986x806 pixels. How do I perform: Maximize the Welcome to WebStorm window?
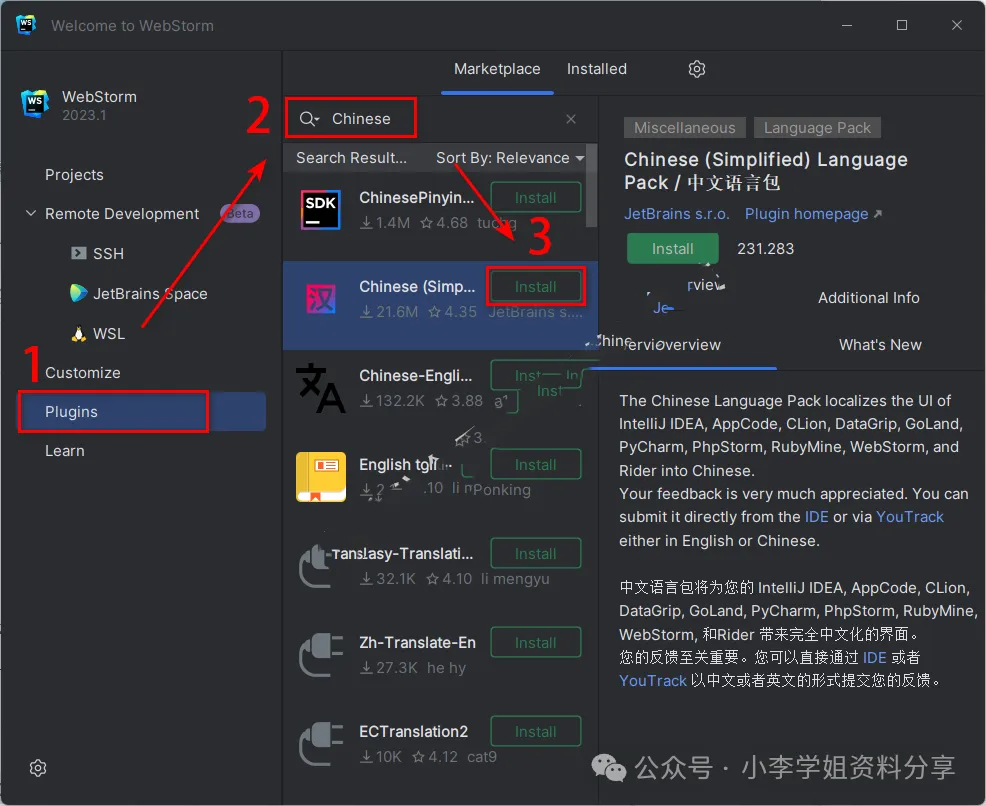(x=901, y=25)
